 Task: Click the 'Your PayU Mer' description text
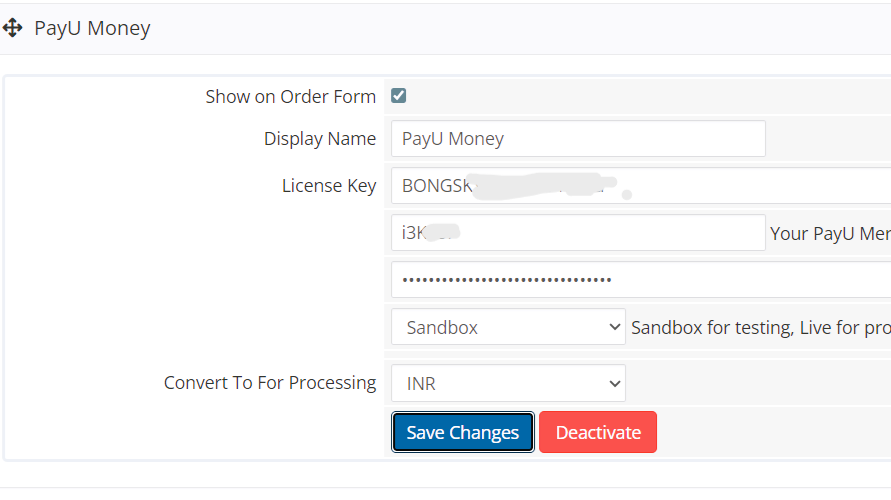click(829, 233)
